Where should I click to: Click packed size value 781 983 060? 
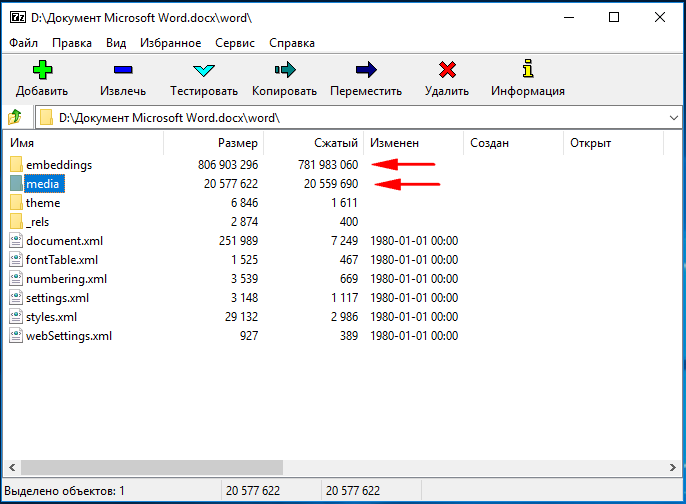pyautogui.click(x=328, y=165)
